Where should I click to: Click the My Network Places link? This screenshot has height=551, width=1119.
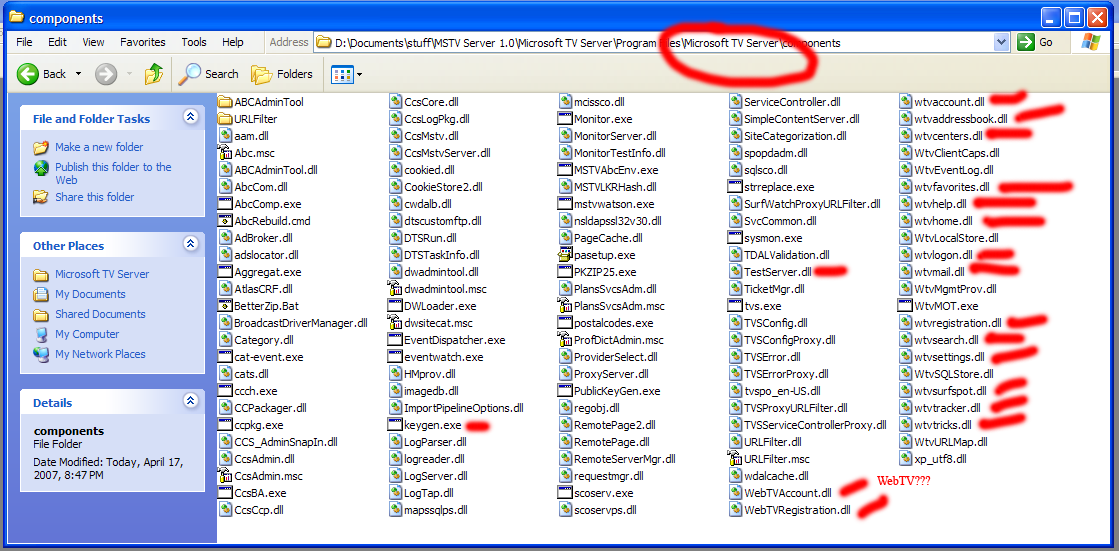tap(100, 354)
